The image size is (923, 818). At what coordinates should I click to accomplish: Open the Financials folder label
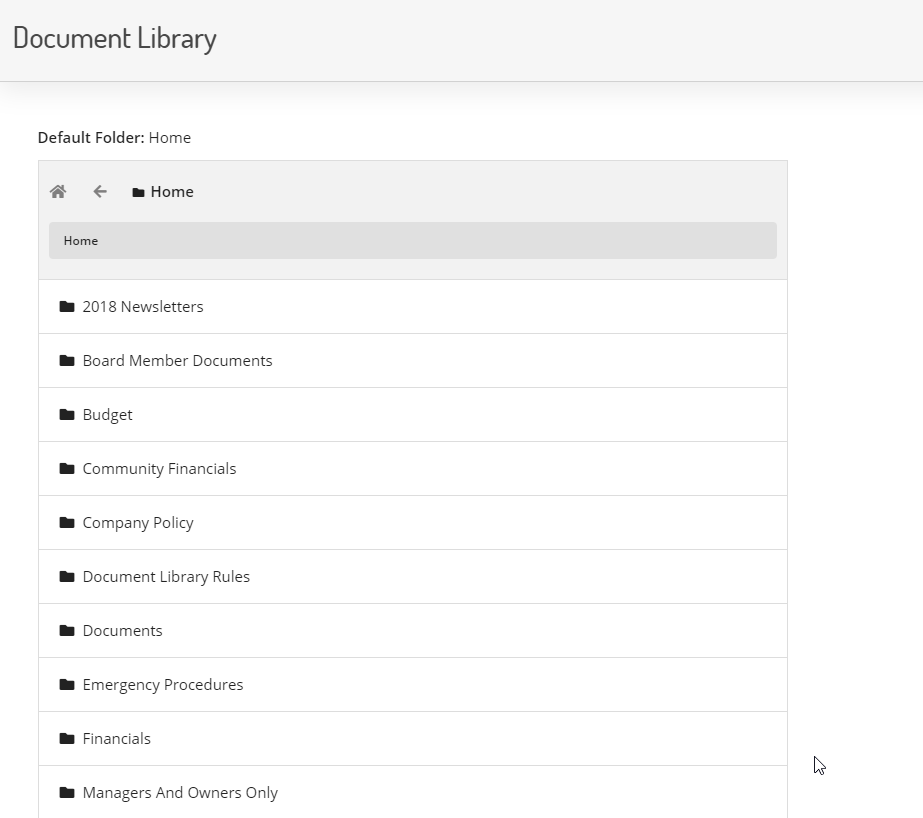coord(117,739)
